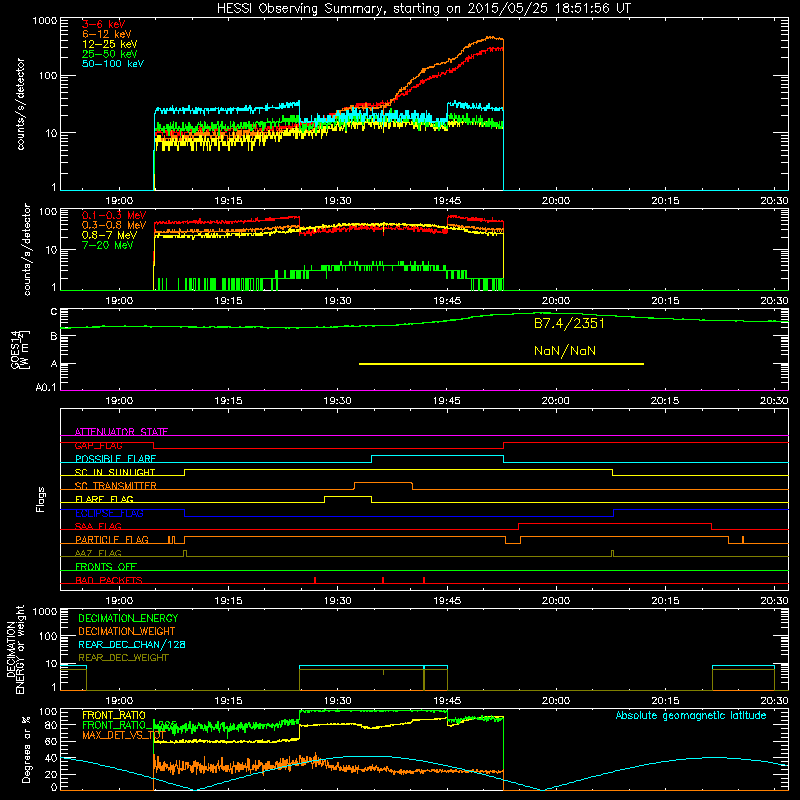Click the REAR_DEC_WEIGHT legend label
Image resolution: width=800 pixels, height=800 pixels.
pos(123,658)
